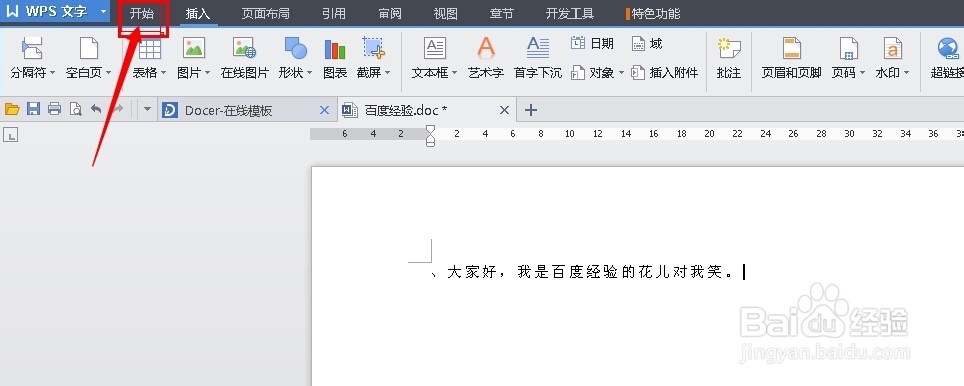Insert a chart (图表)

[335, 58]
